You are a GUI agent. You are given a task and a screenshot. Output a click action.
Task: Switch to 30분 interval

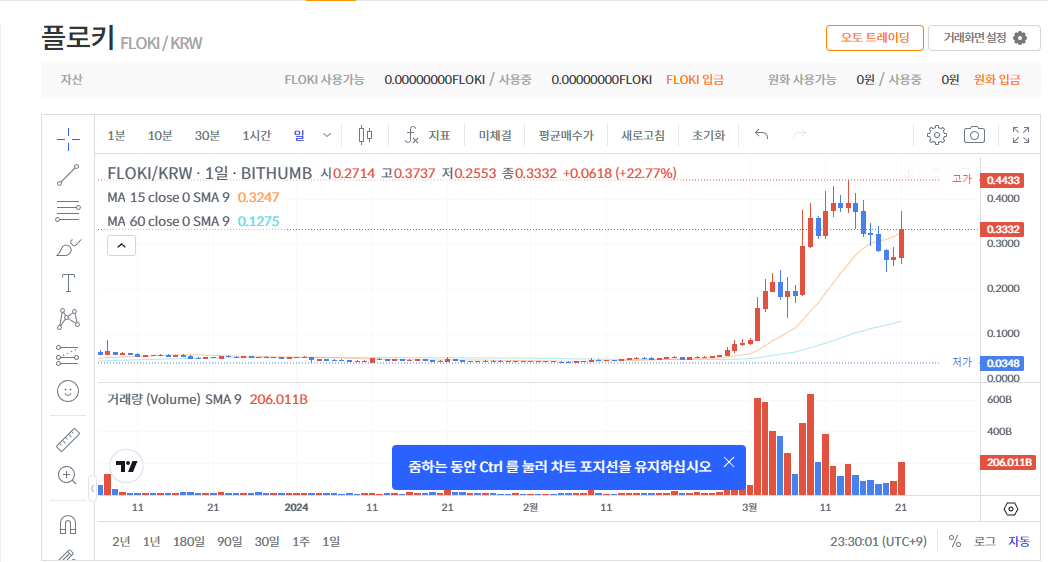(x=207, y=136)
